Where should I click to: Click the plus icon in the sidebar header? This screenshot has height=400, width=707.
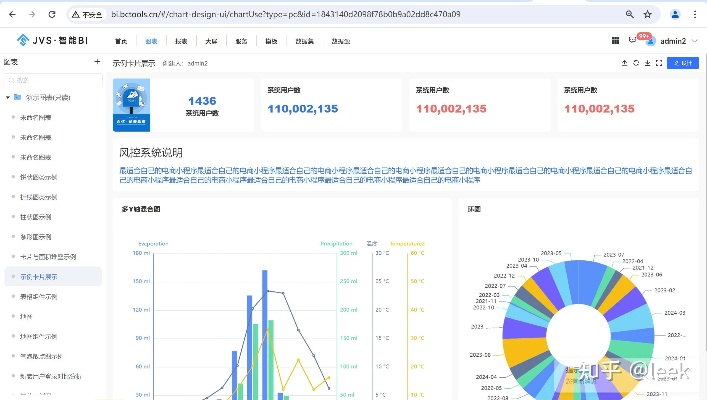coord(97,62)
